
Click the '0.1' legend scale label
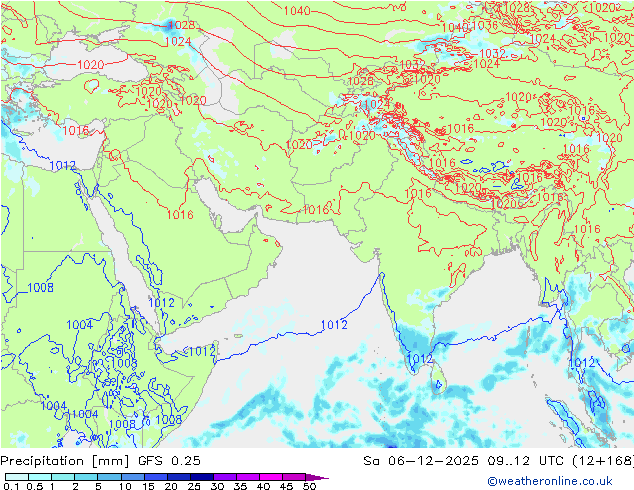pyautogui.click(x=9, y=486)
